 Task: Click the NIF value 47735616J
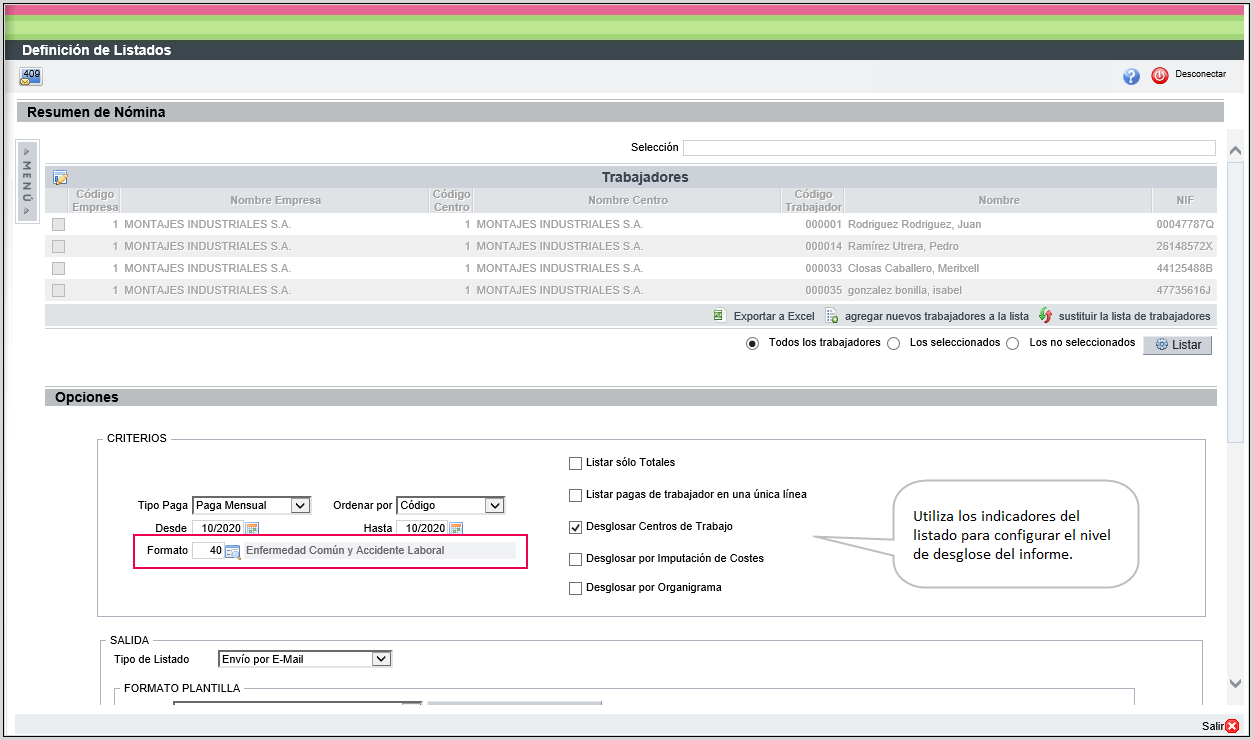click(1184, 291)
